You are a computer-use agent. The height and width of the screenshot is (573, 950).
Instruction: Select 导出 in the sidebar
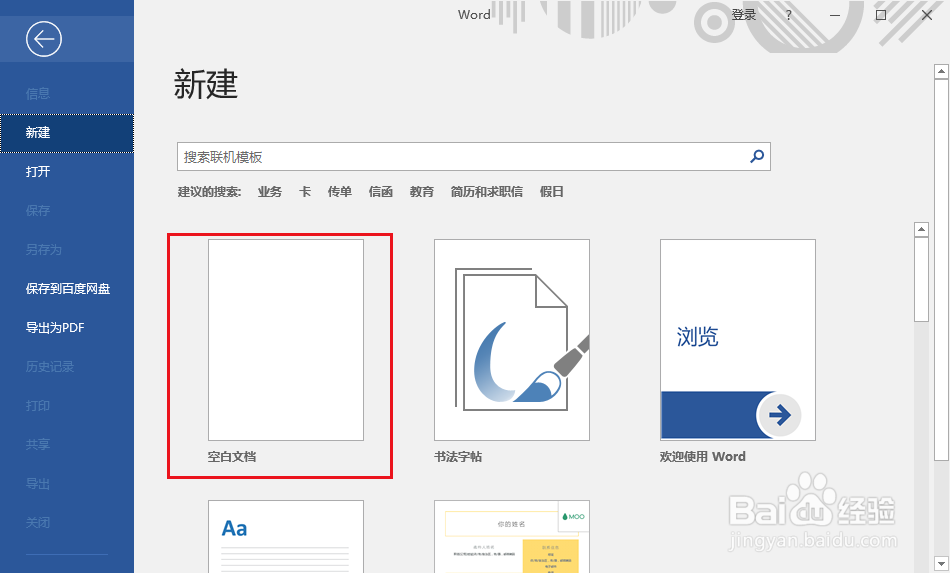tap(38, 484)
